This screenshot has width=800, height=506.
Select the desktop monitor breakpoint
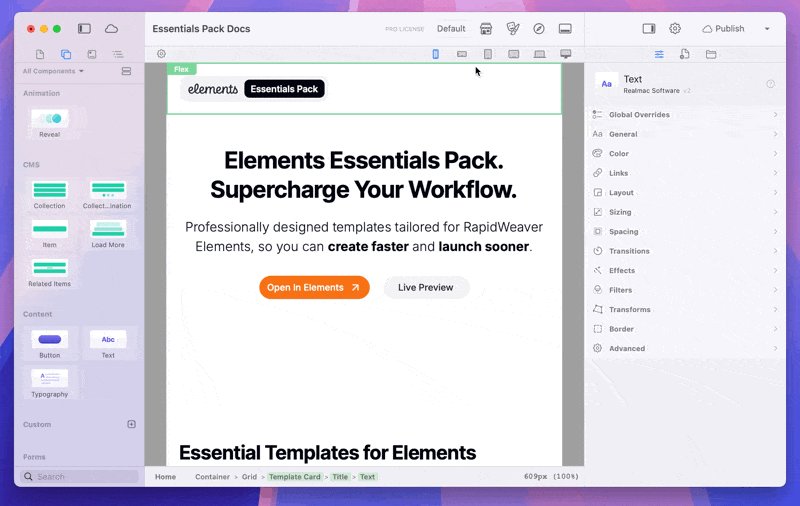click(x=566, y=54)
